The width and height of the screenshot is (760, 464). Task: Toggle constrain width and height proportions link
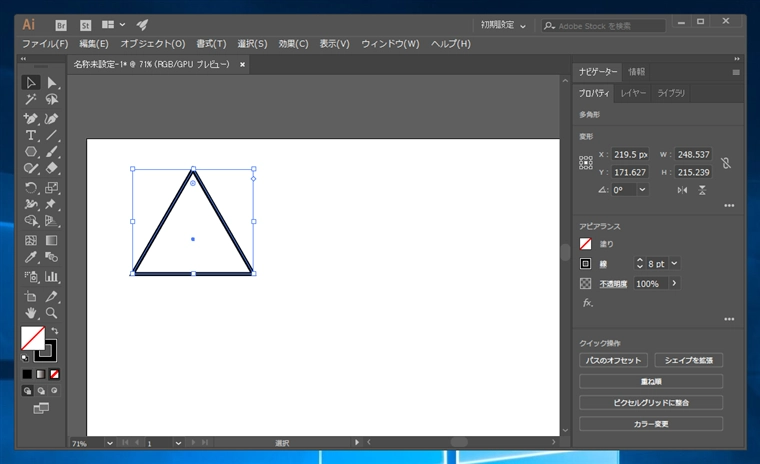click(x=726, y=163)
